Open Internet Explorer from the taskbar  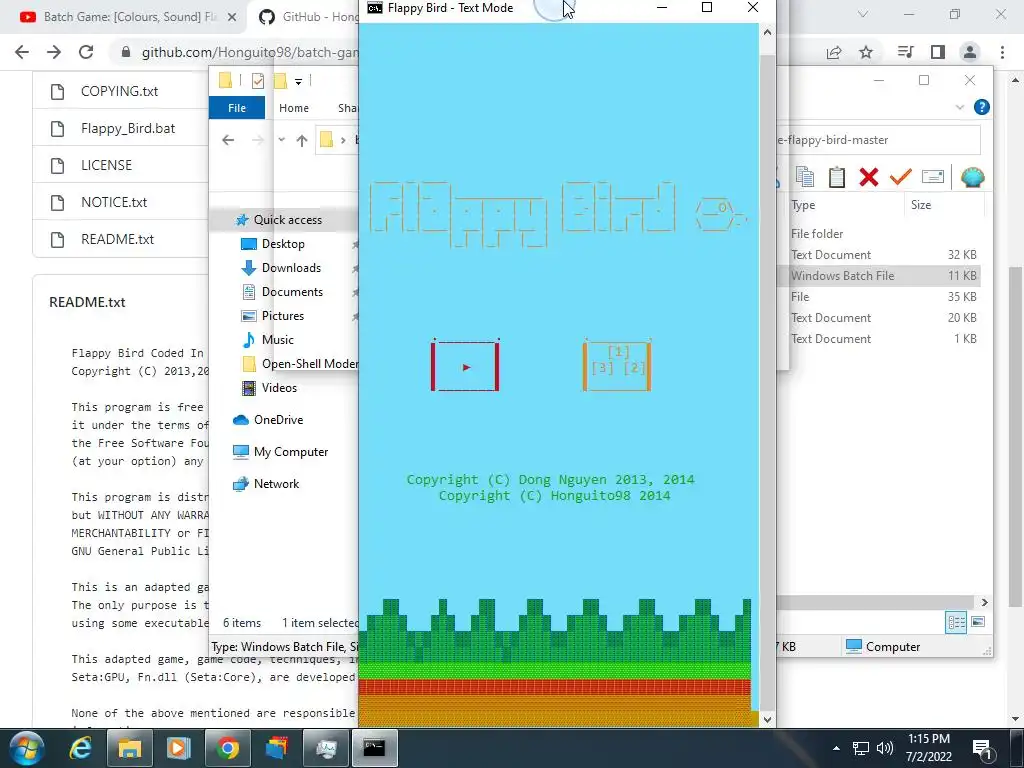pos(80,748)
